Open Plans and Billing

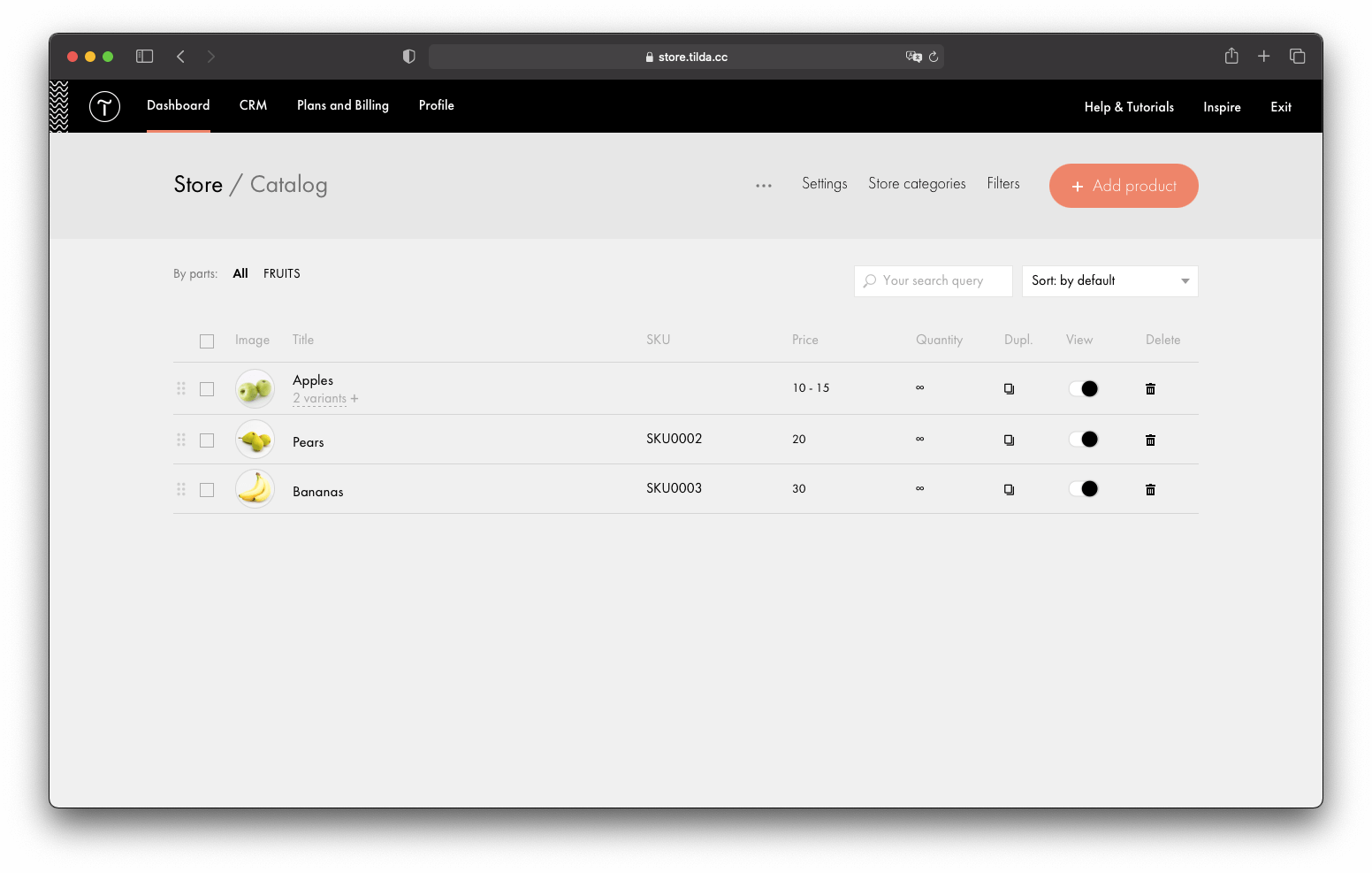pyautogui.click(x=342, y=105)
